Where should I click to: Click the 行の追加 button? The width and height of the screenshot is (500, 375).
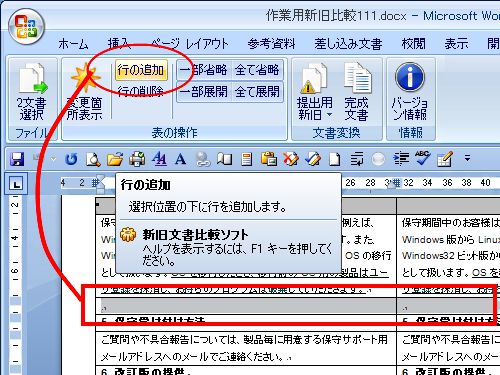click(141, 70)
